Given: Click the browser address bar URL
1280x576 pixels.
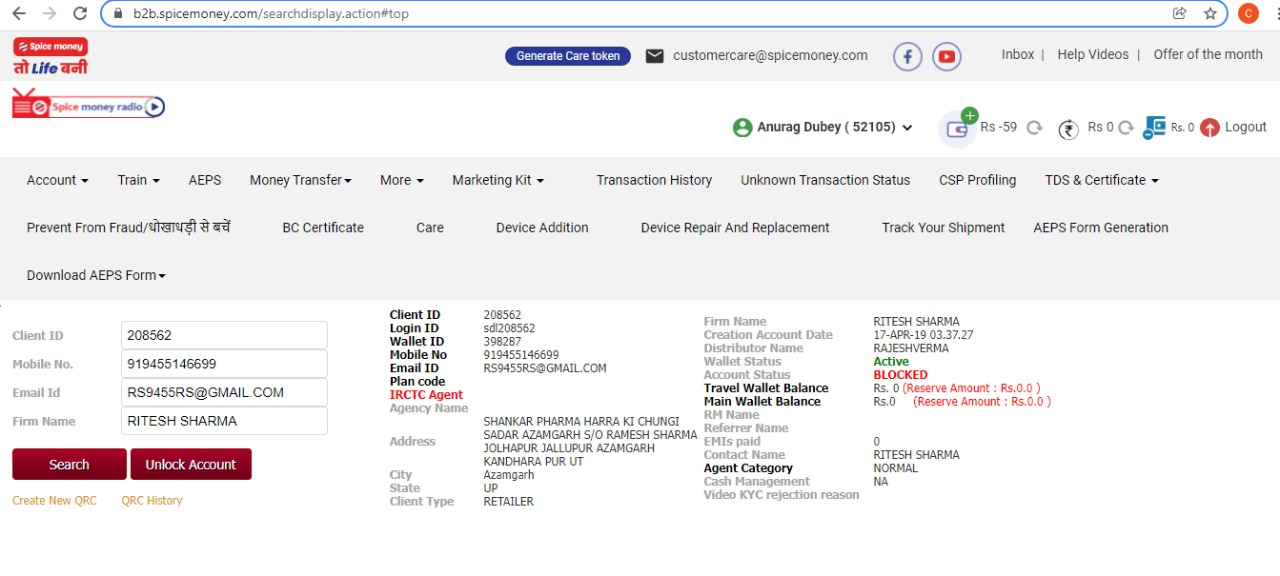Looking at the screenshot, I should 271,14.
